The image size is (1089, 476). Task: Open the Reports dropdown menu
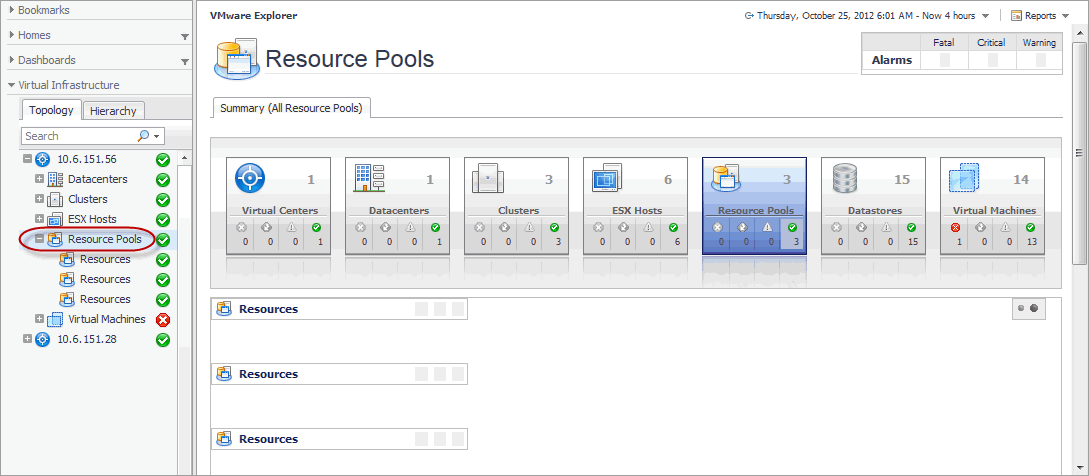tap(1039, 16)
